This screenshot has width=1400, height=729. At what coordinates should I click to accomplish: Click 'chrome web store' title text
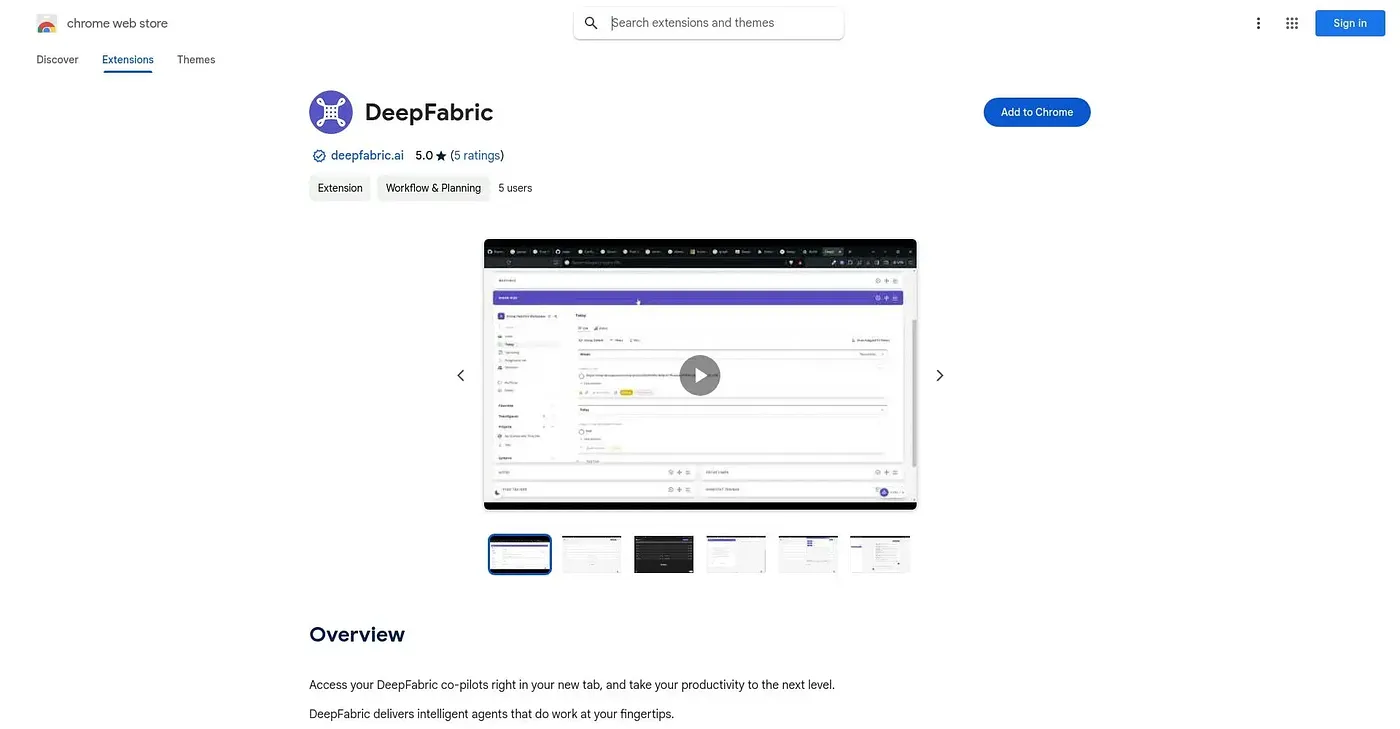117,23
